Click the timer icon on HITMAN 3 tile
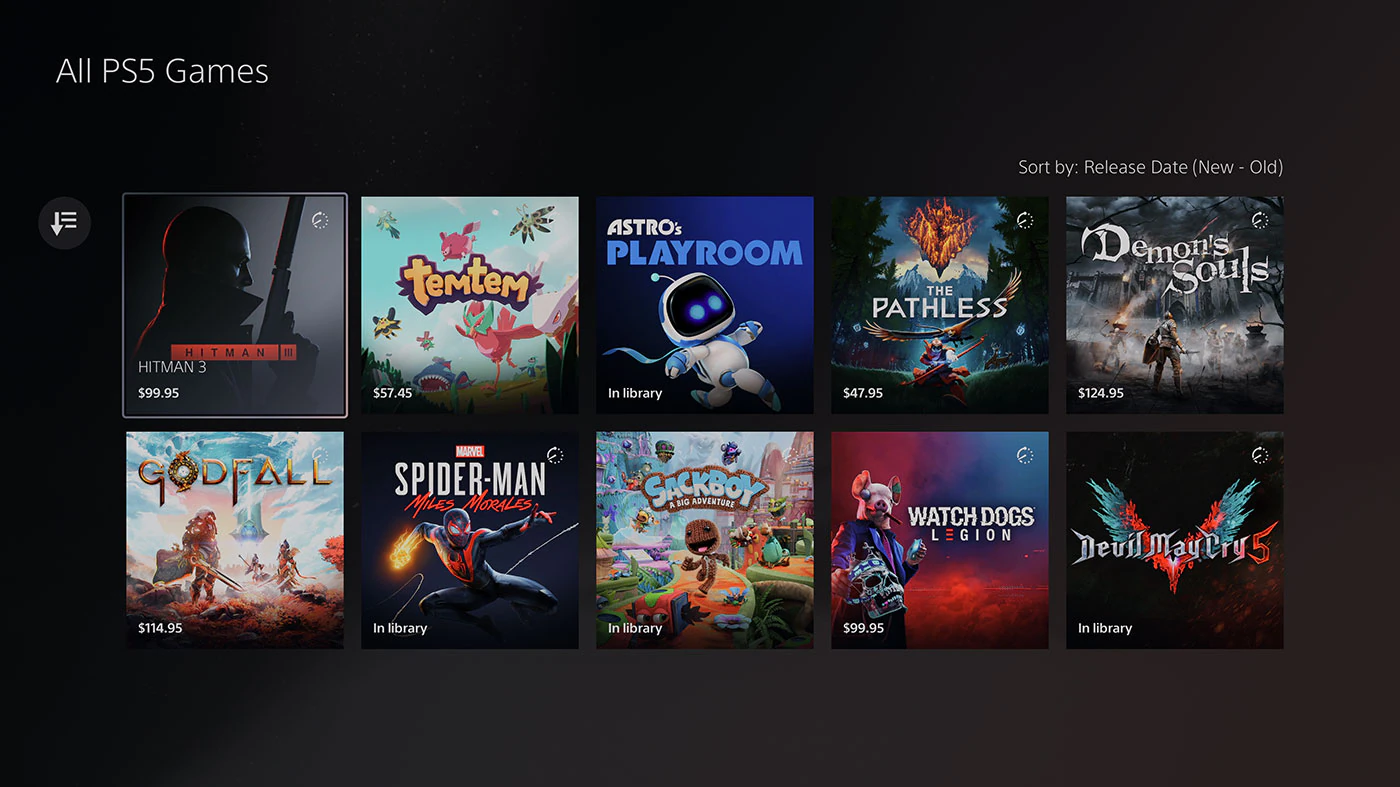 [320, 220]
